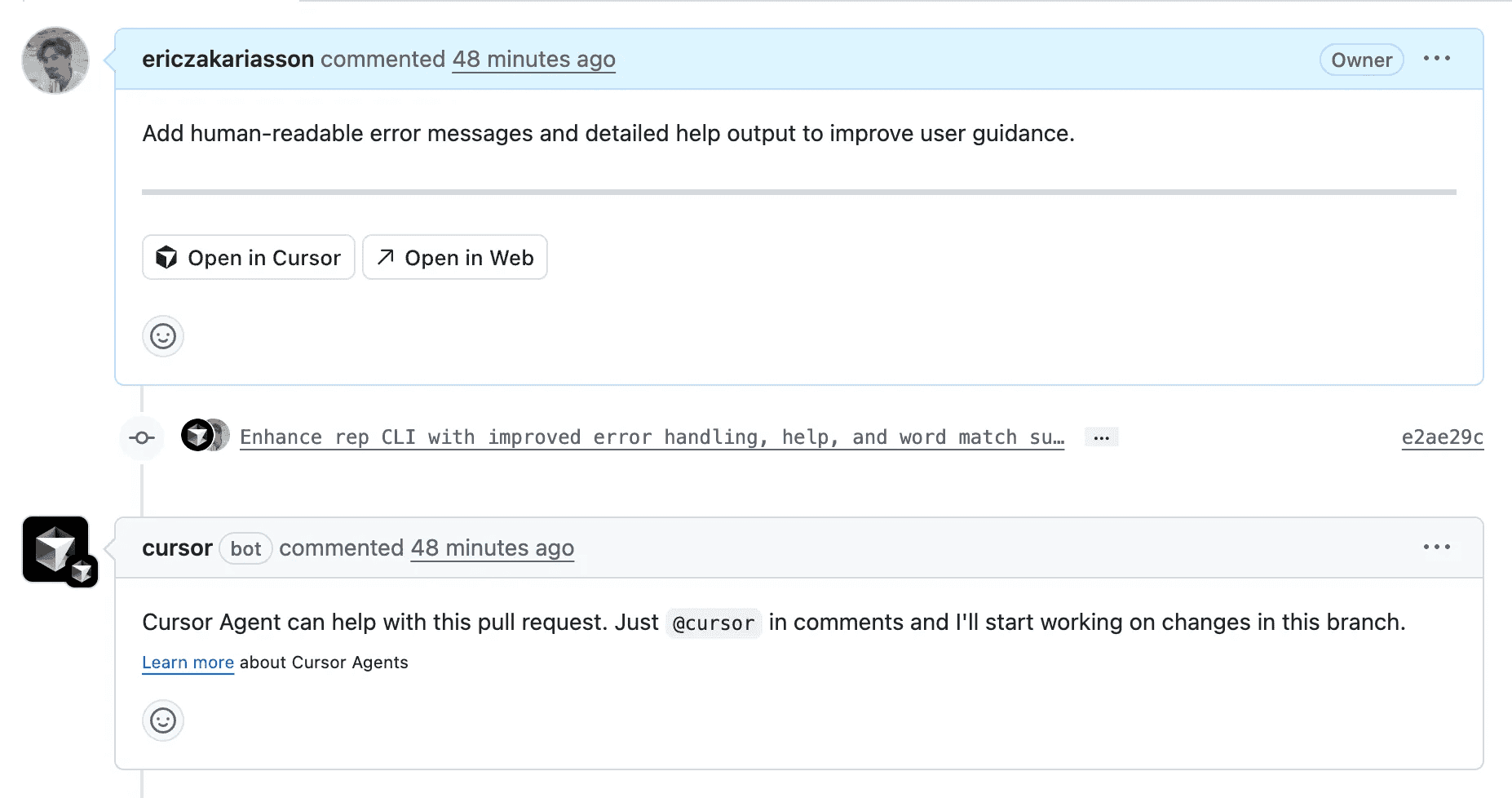
Task: Add emoji reaction to ericzakariasson's comment
Action: click(x=163, y=336)
